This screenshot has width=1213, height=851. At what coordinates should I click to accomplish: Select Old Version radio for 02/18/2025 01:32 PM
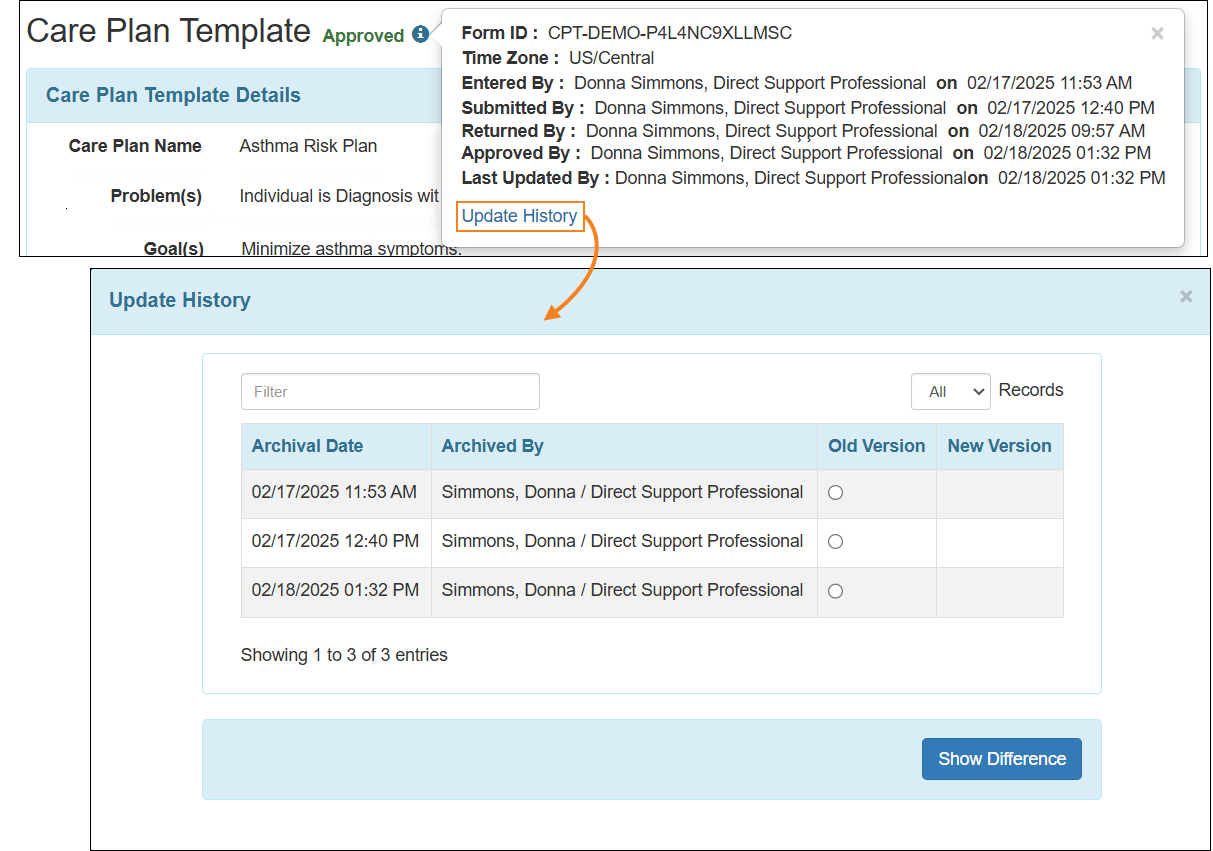click(836, 591)
